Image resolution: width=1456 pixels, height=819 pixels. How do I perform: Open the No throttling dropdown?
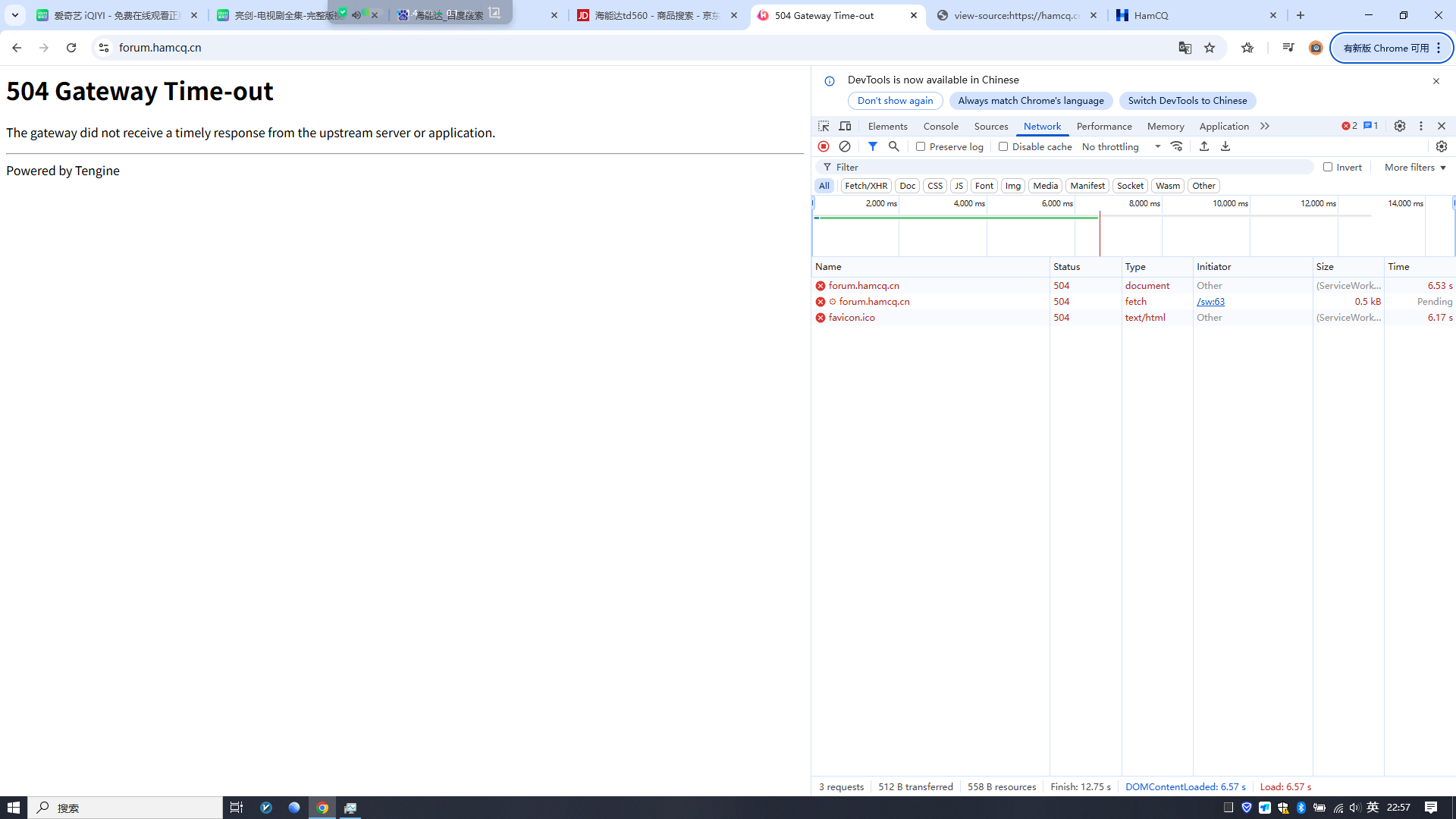click(1121, 146)
